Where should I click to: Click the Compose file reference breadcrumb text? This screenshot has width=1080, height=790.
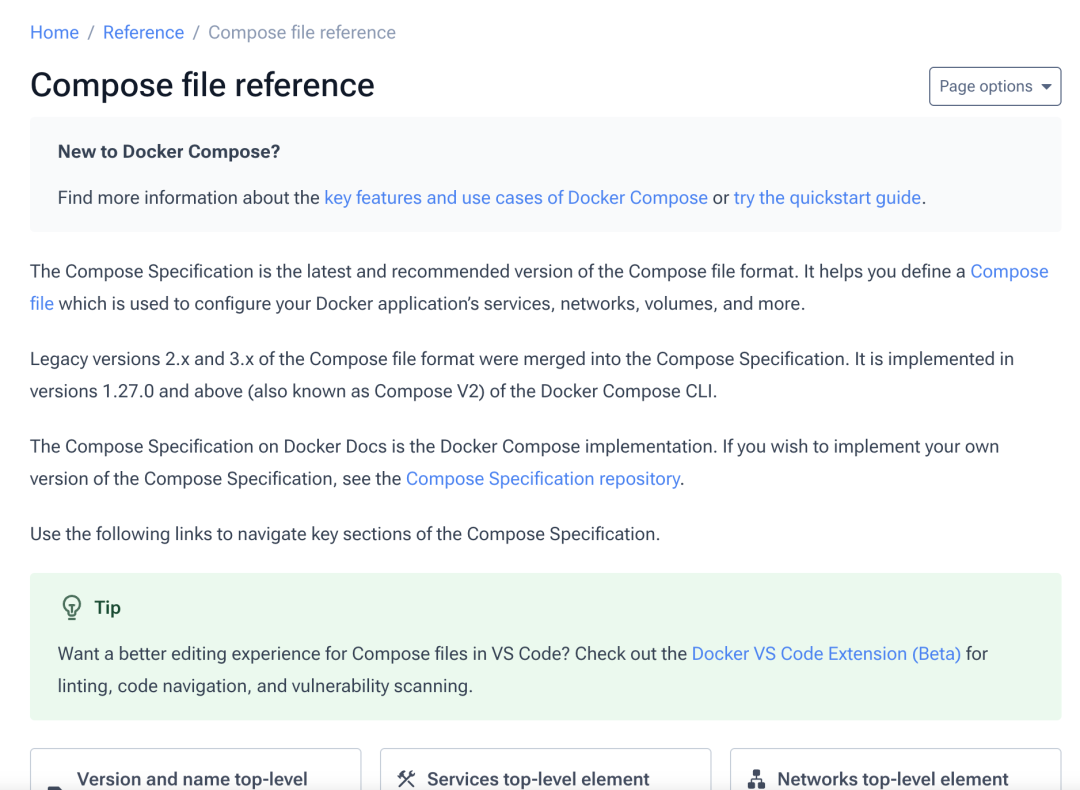click(302, 32)
